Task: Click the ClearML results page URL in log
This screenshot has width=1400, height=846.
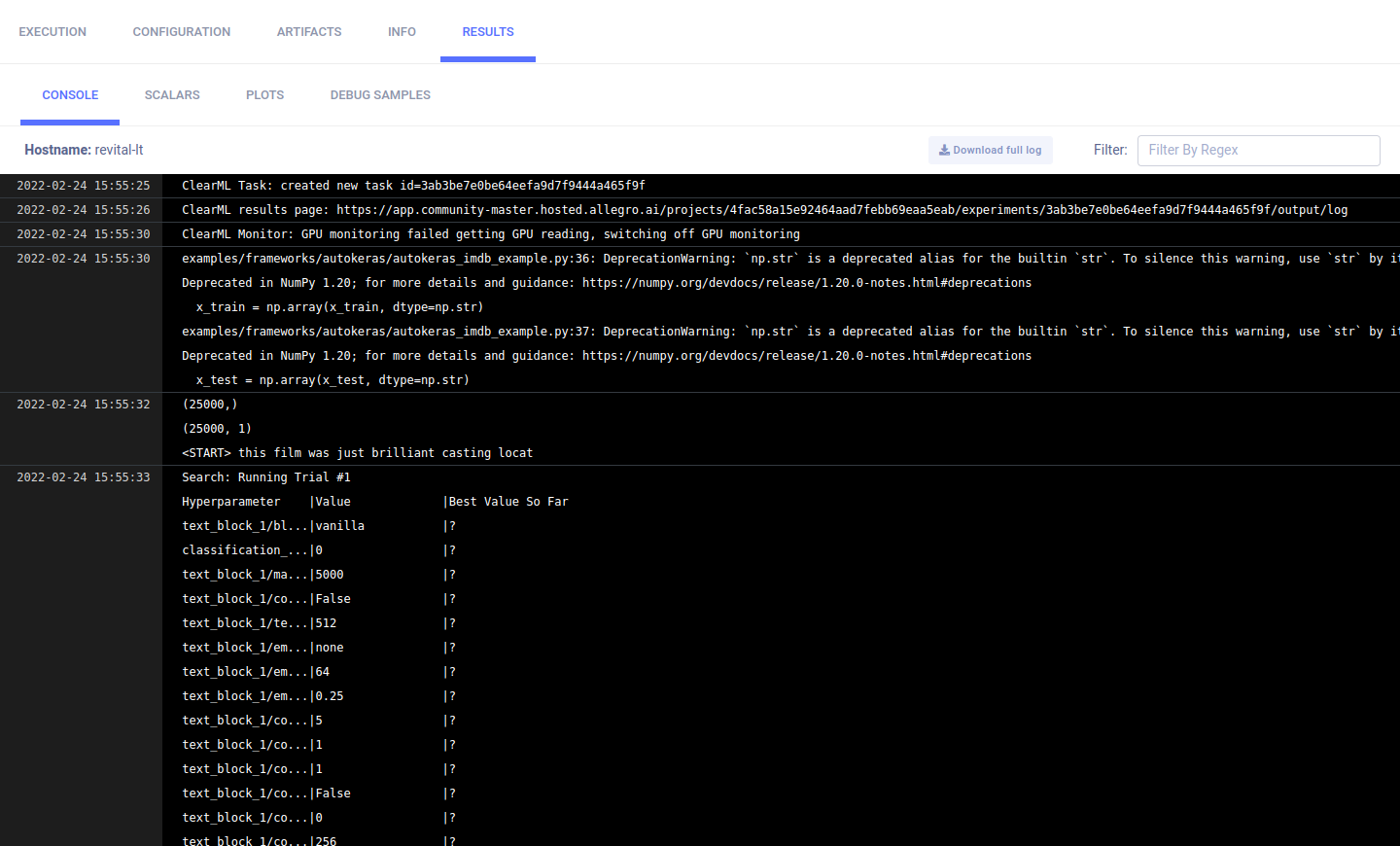Action: click(x=842, y=210)
